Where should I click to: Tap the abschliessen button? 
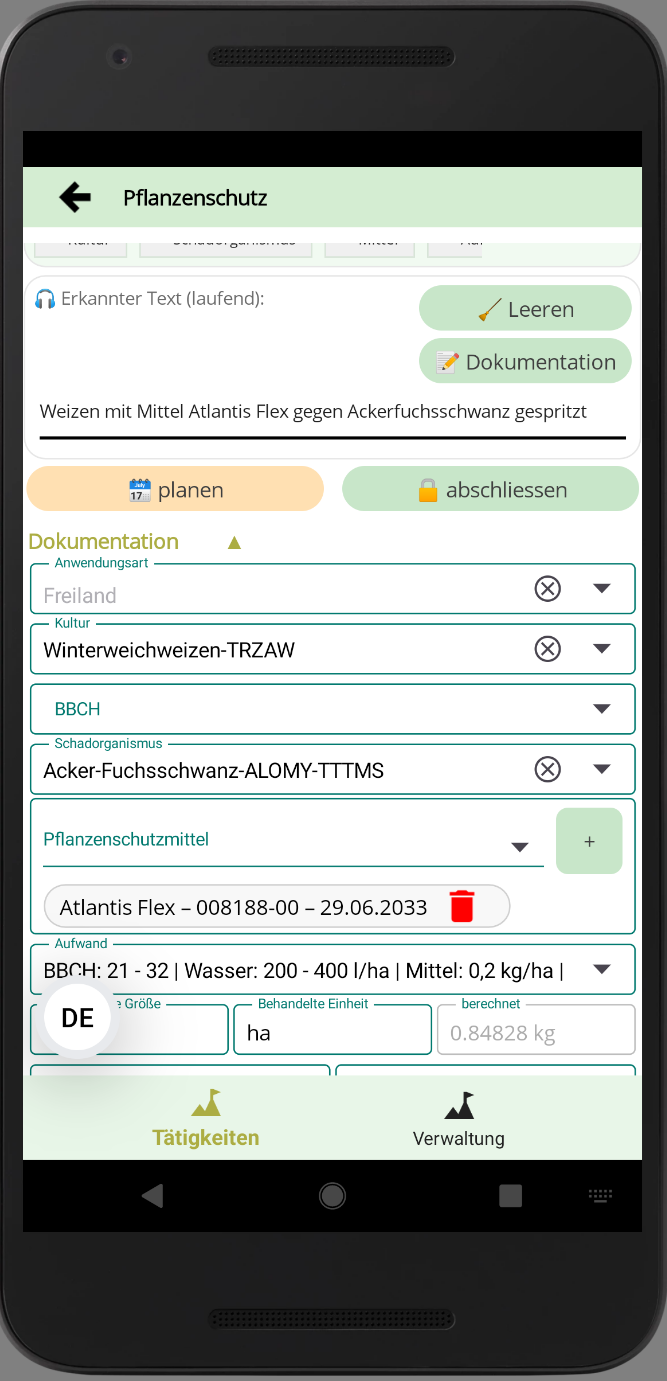tap(490, 490)
